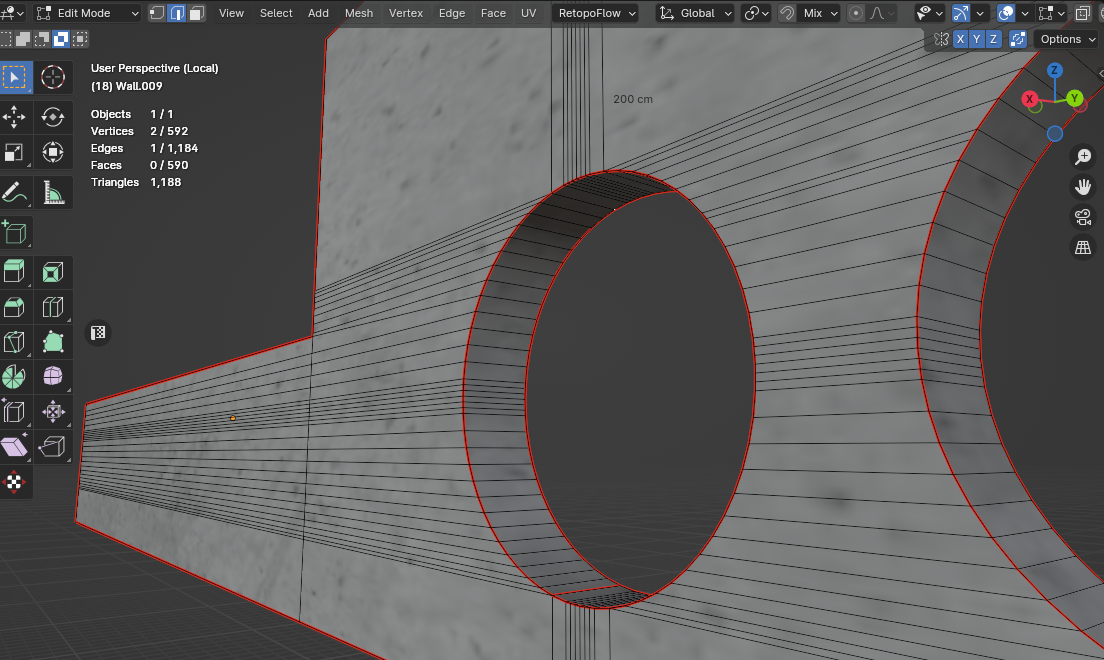Select the Extrude Region tool
1104x660 pixels.
tap(15, 272)
